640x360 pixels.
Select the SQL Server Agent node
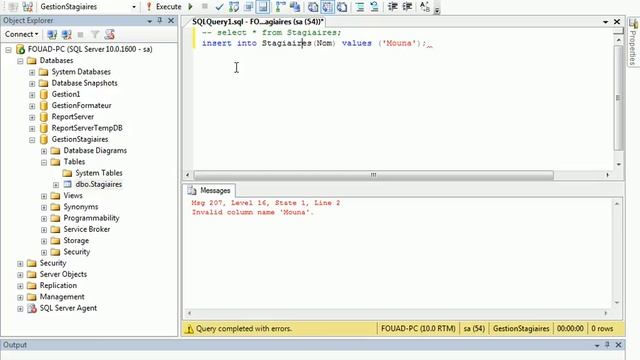pos(68,308)
